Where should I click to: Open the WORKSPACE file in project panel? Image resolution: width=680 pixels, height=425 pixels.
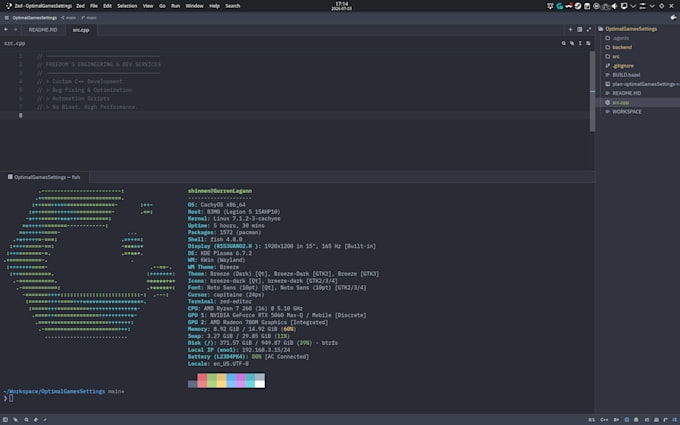(x=627, y=111)
